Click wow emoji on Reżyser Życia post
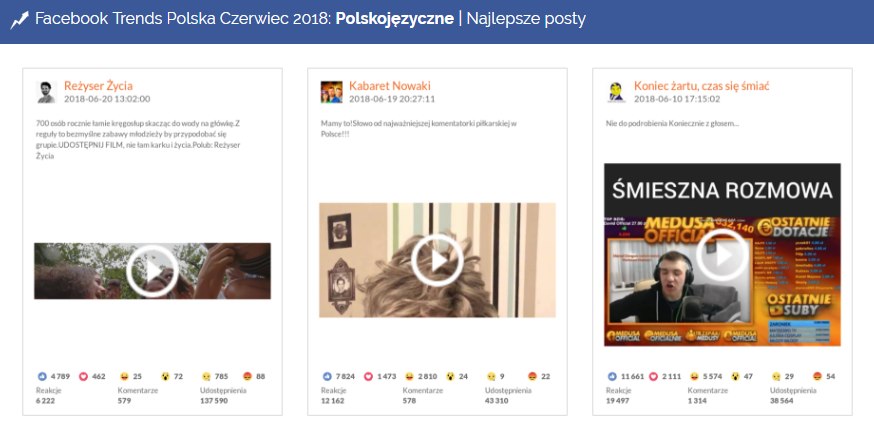 166,376
